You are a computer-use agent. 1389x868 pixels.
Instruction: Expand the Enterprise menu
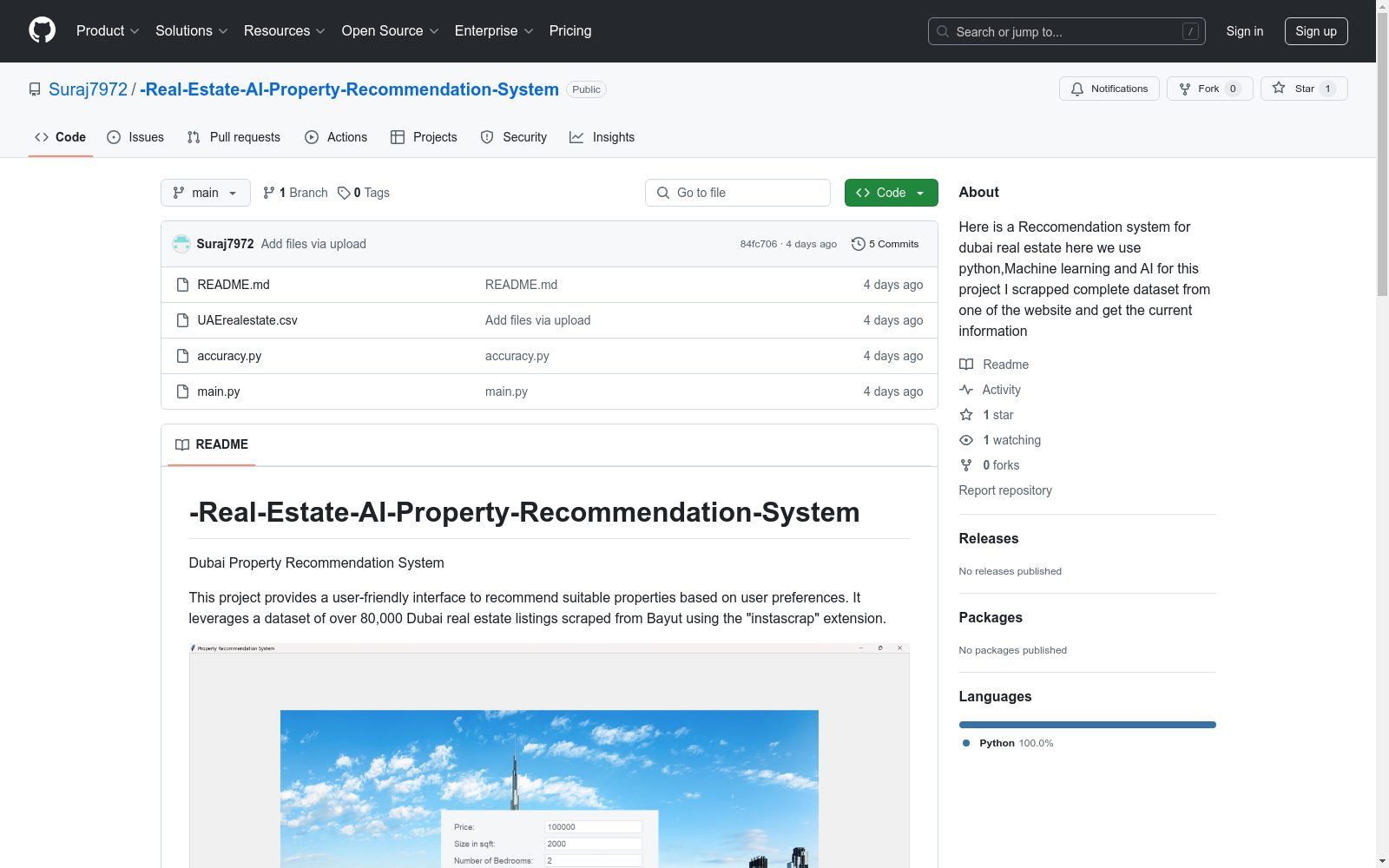pyautogui.click(x=494, y=31)
